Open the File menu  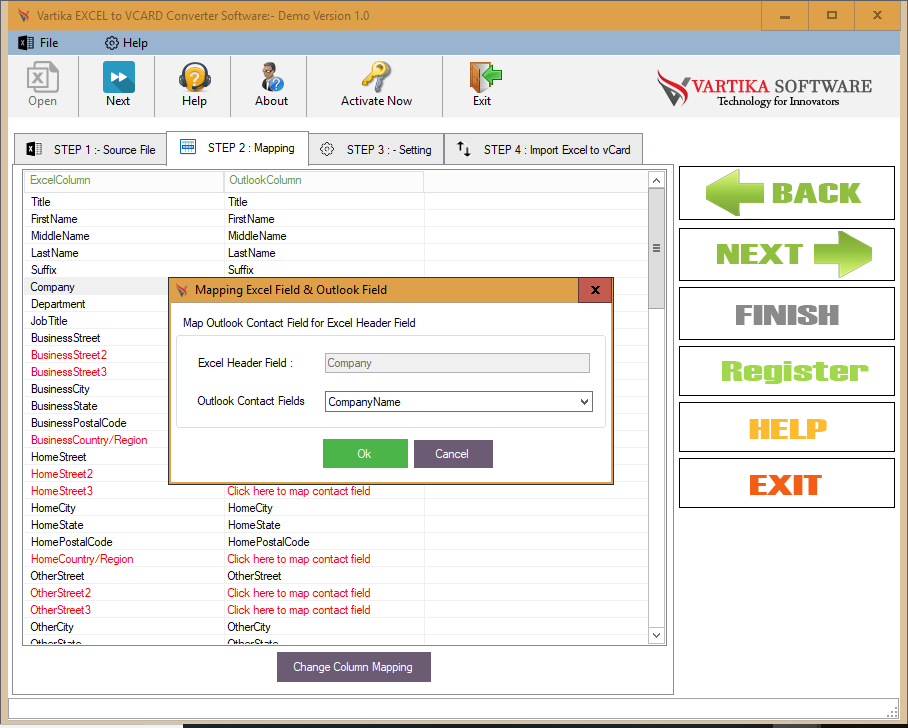coord(38,43)
